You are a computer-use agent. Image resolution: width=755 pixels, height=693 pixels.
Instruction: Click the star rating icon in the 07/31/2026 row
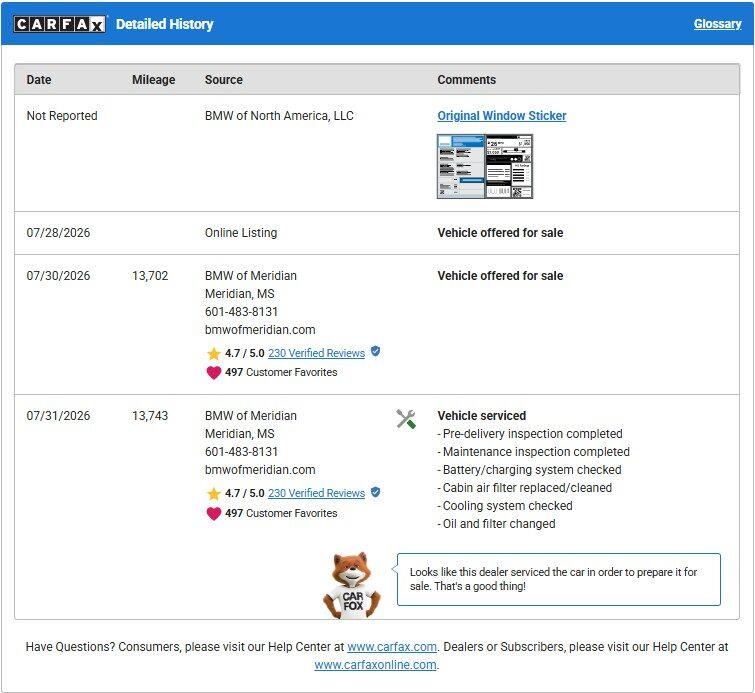[x=213, y=494]
